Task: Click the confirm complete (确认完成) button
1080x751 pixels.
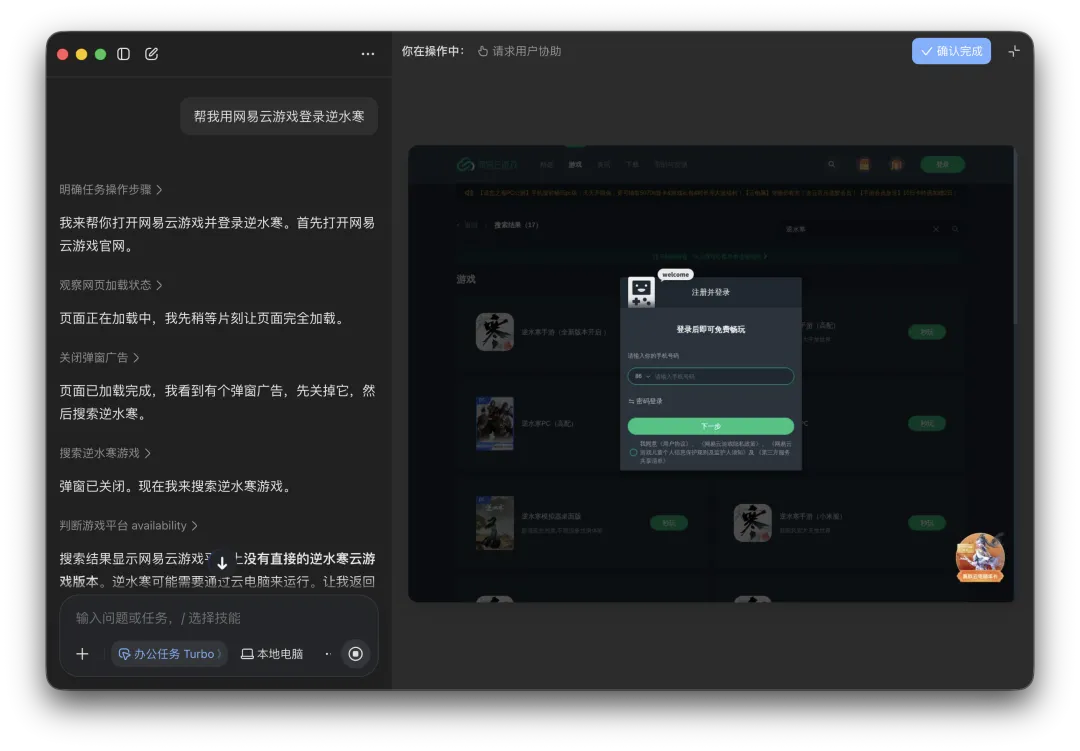Action: pos(951,51)
